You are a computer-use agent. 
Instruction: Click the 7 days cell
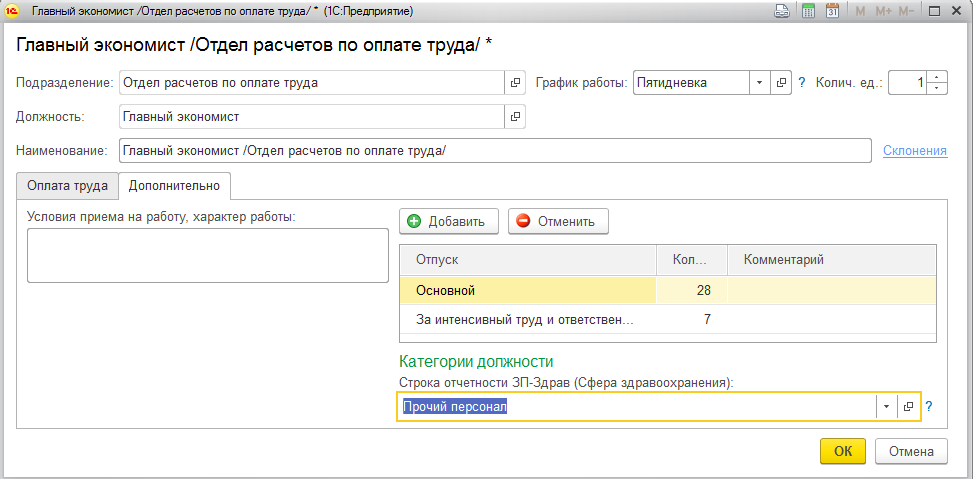(692, 320)
